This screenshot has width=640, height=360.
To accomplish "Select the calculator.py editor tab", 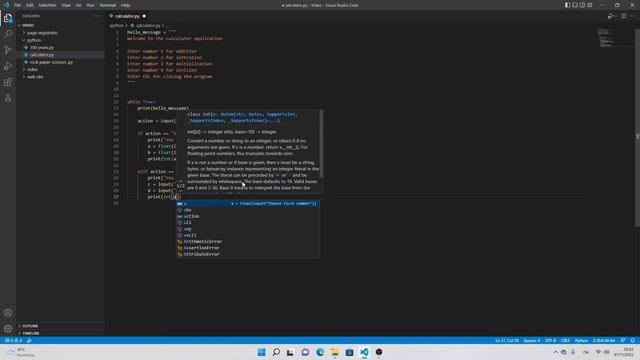I will click(128, 16).
